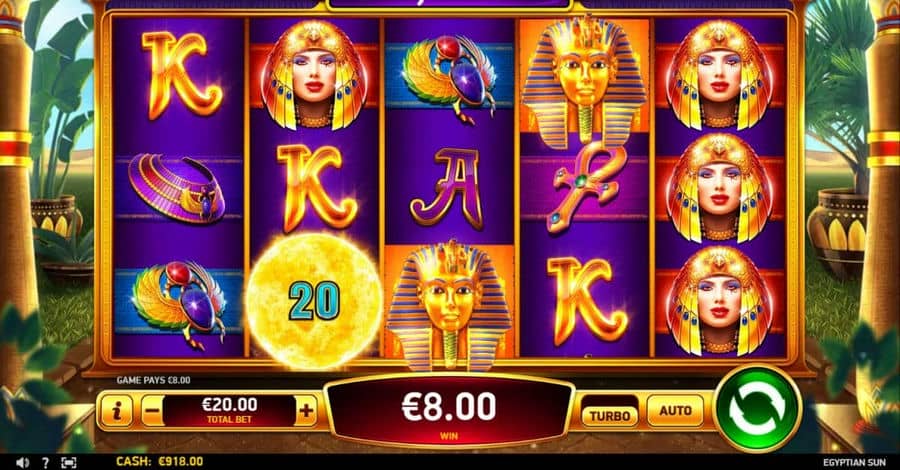Decrease total bet with minus
This screenshot has height=470, width=900.
[152, 410]
